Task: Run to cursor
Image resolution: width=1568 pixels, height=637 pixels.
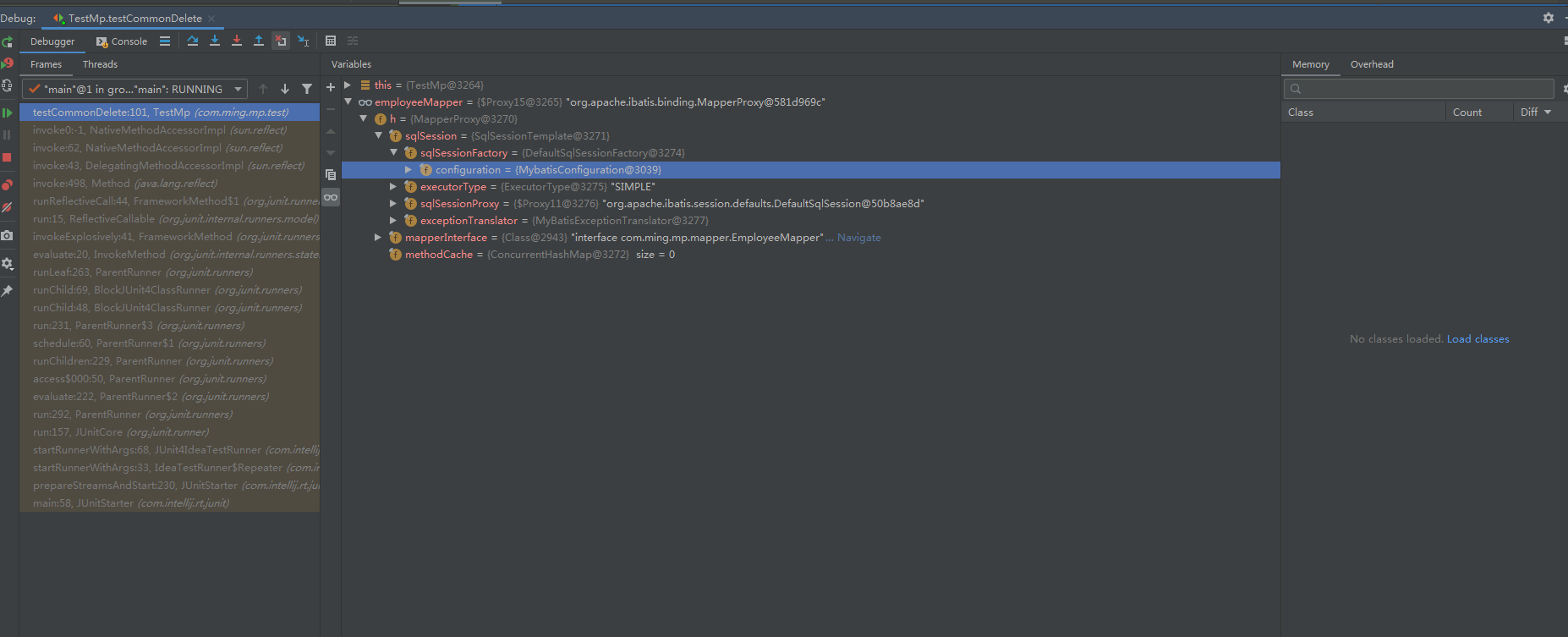Action: tap(304, 41)
